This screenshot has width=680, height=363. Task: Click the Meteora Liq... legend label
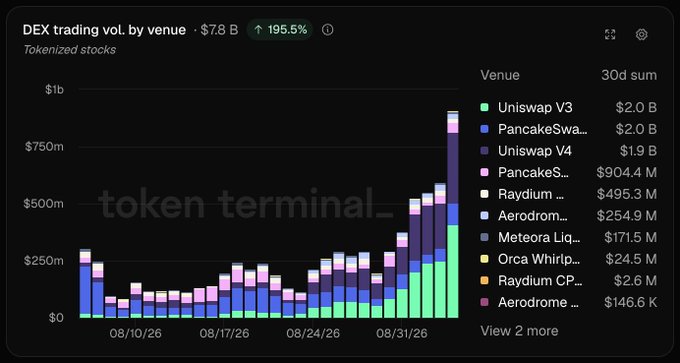pyautogui.click(x=539, y=238)
